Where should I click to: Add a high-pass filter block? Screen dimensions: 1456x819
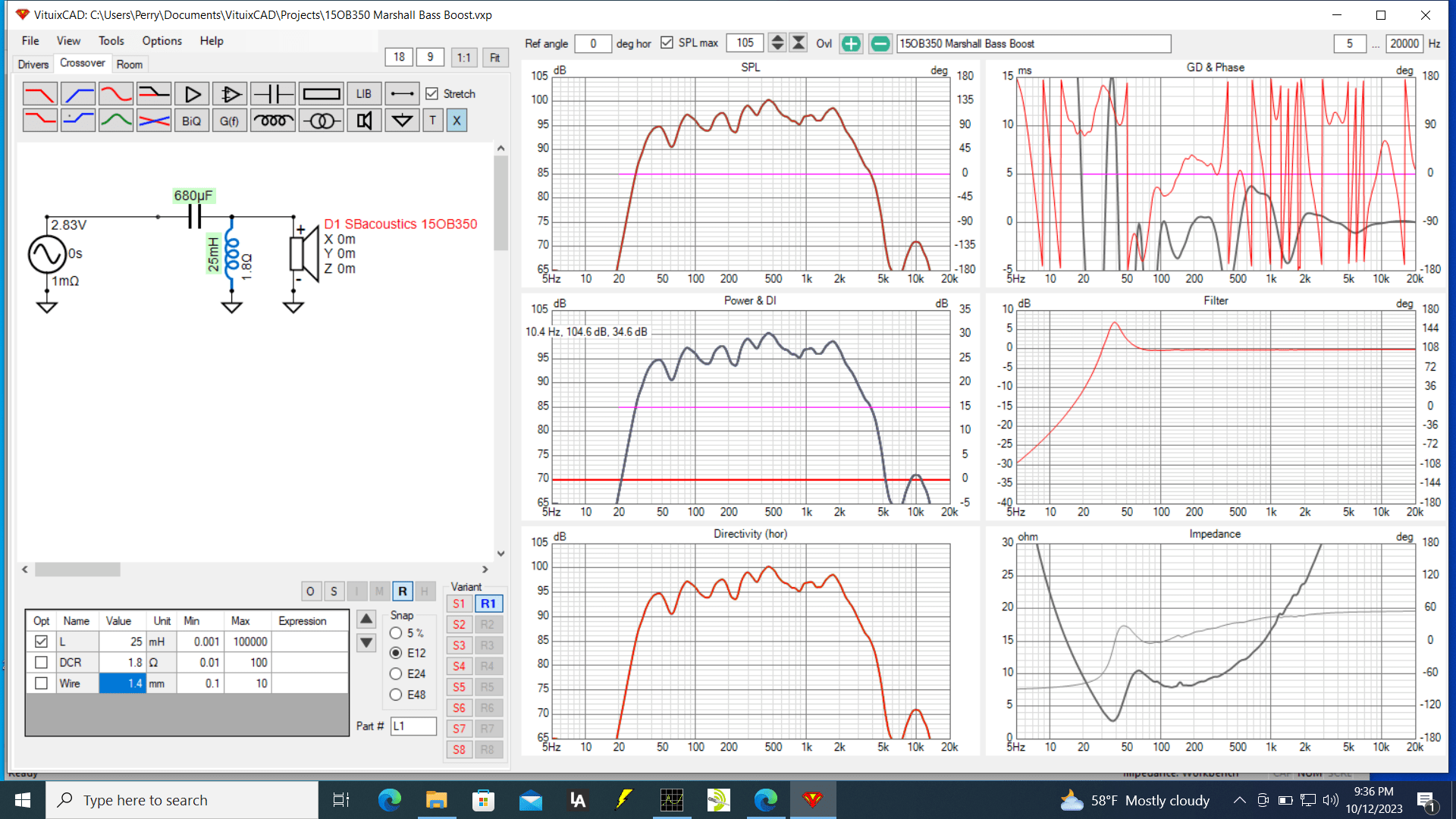(x=78, y=94)
